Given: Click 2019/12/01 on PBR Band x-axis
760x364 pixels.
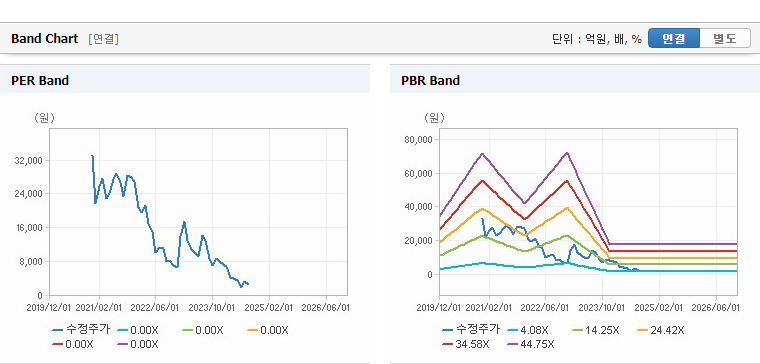Looking at the screenshot, I should point(439,308).
